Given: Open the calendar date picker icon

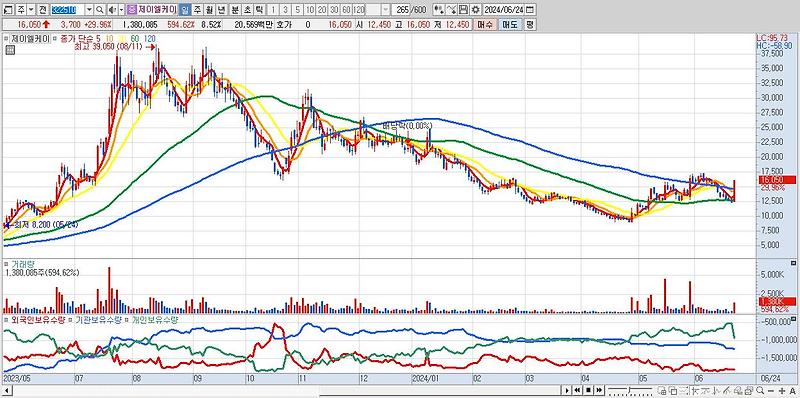Looking at the screenshot, I should [530, 10].
